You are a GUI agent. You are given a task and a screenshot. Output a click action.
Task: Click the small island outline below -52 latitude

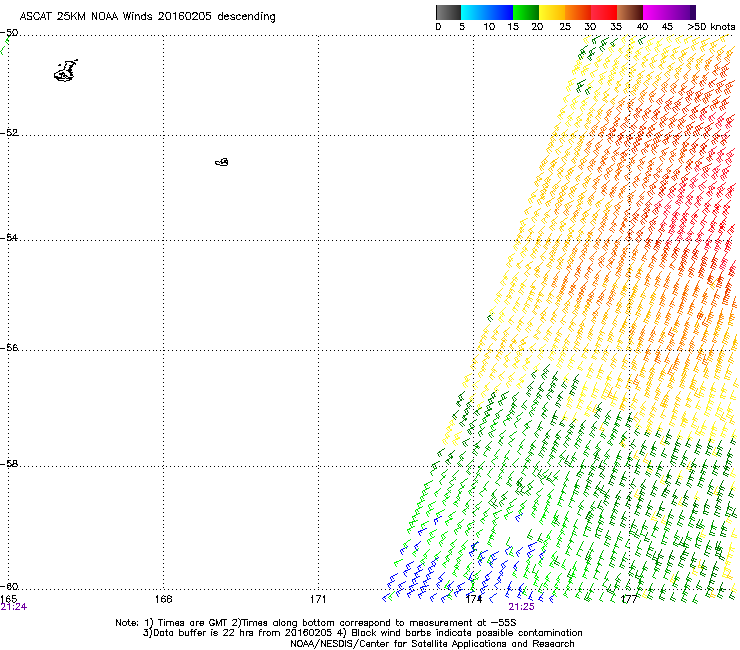click(222, 162)
